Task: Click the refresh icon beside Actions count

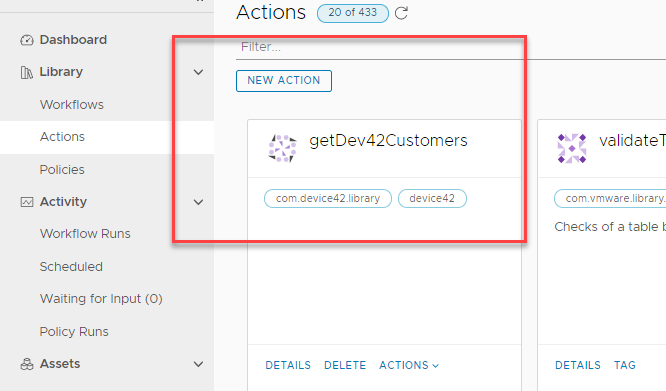Action: click(x=401, y=13)
